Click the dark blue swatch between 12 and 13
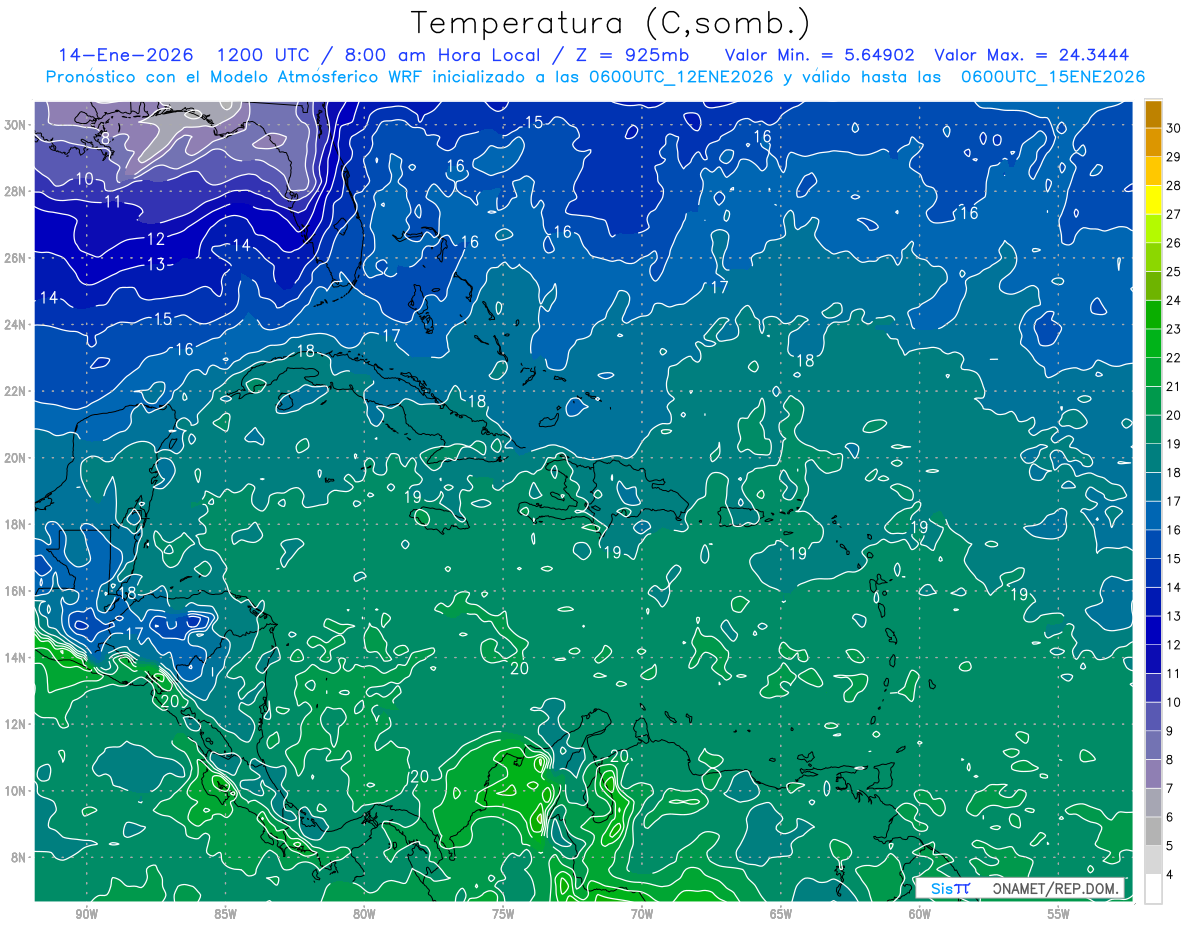This screenshot has height=927, width=1200. 1153,631
